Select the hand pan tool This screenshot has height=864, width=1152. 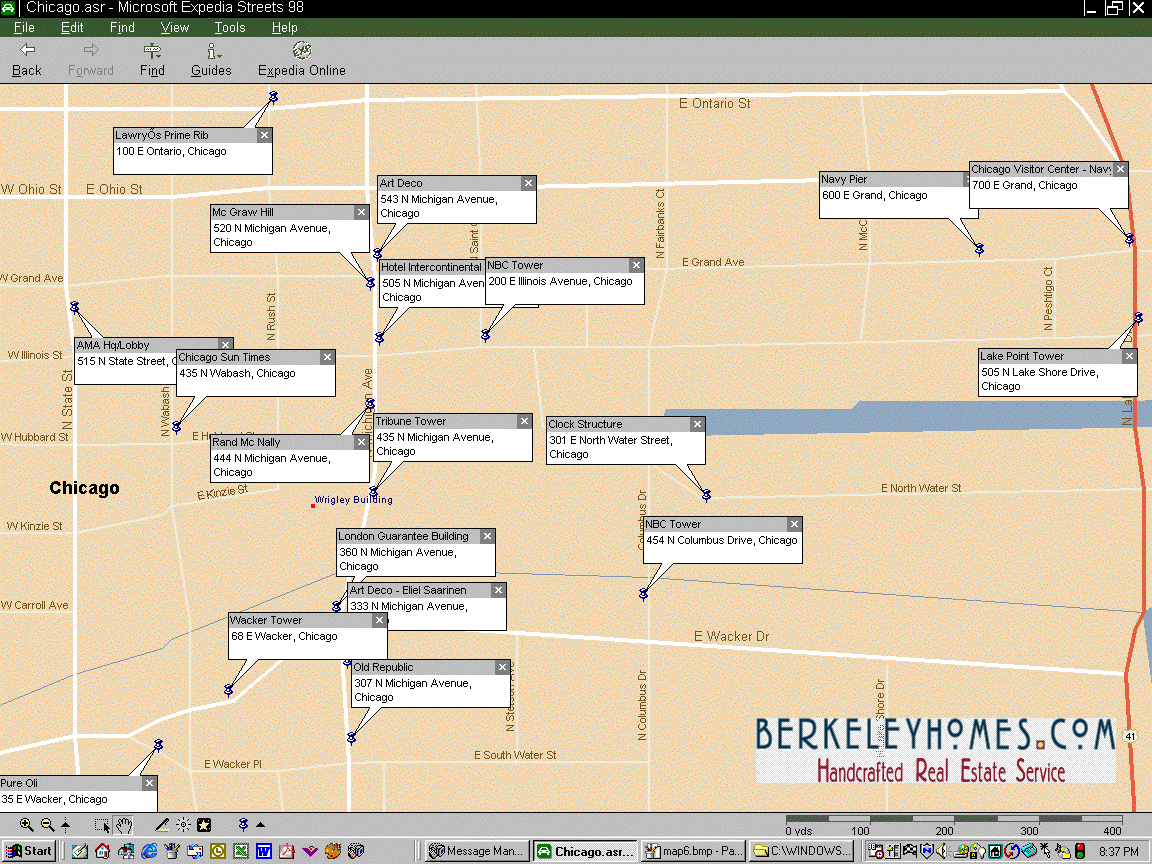[x=124, y=825]
